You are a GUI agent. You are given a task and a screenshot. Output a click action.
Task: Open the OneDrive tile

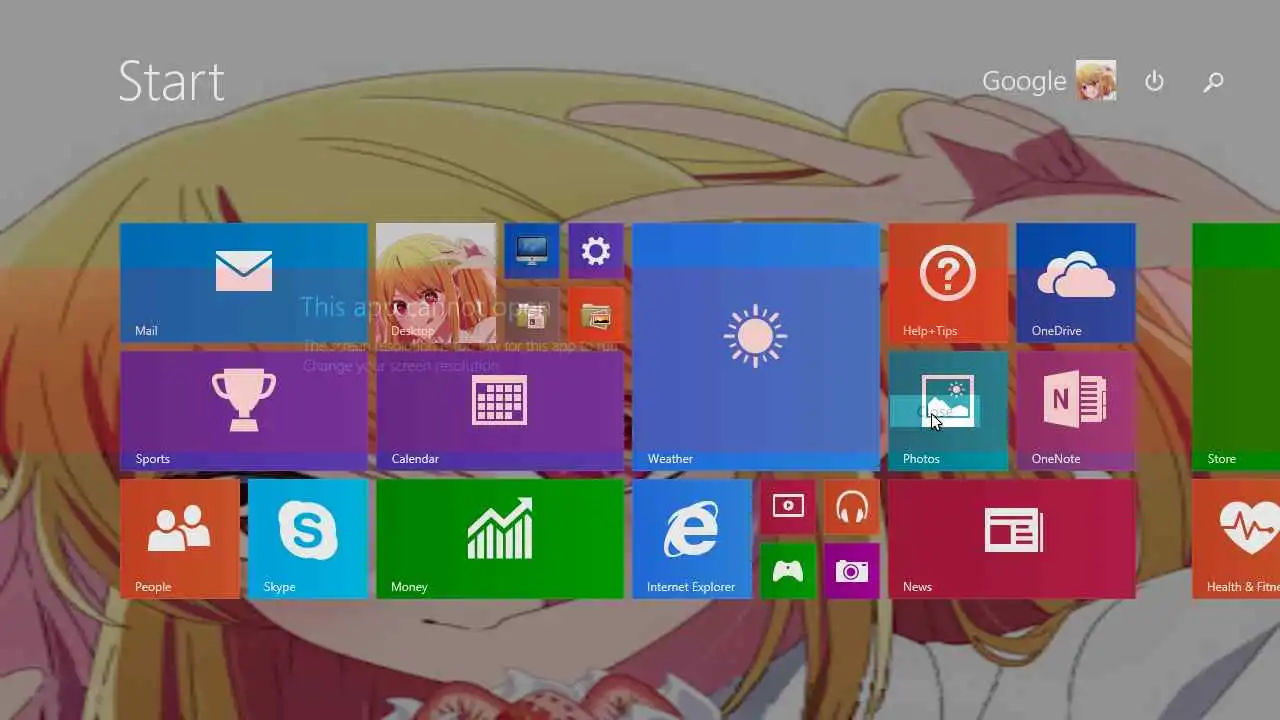pyautogui.click(x=1076, y=283)
